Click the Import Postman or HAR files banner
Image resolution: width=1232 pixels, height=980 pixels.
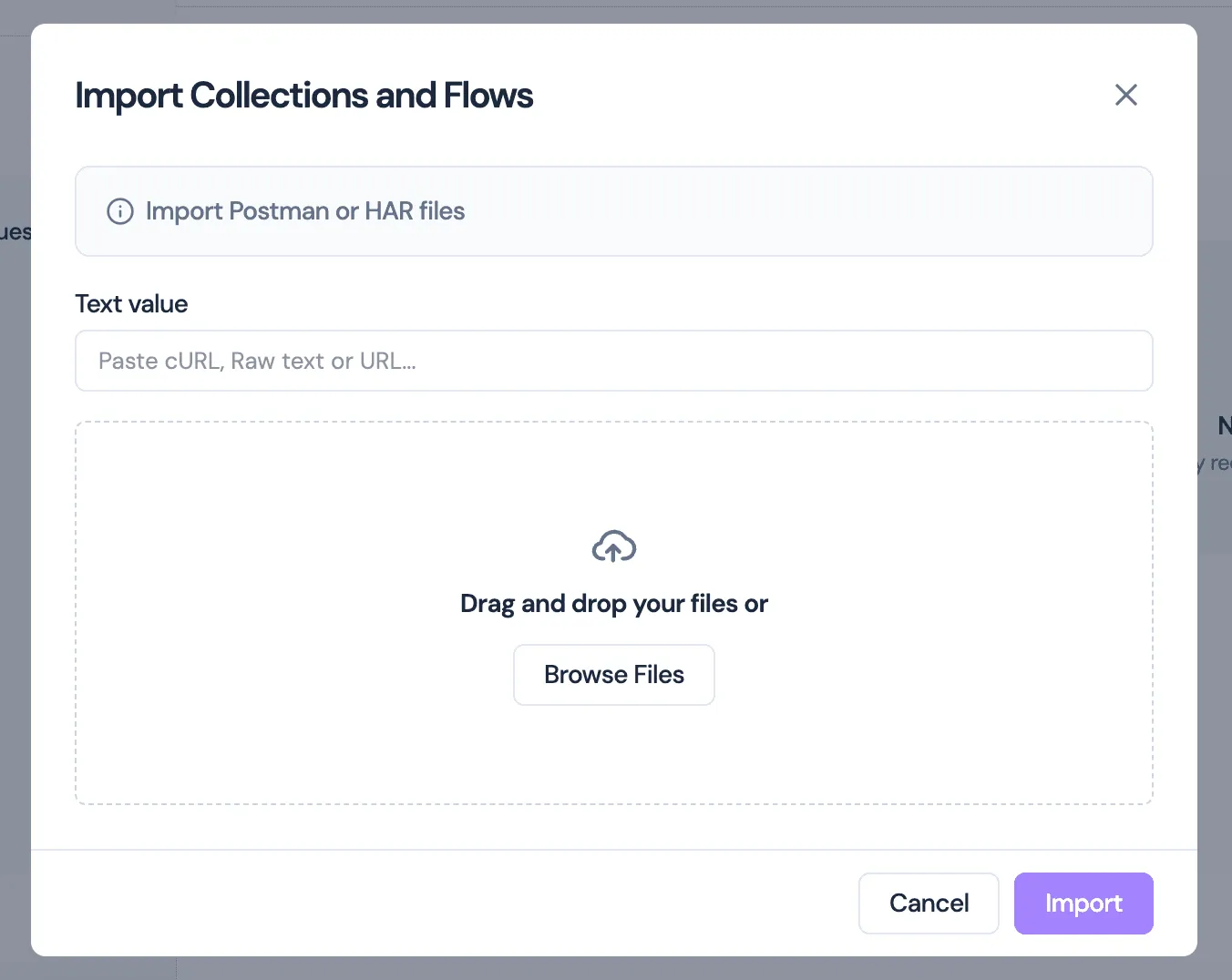(x=614, y=210)
